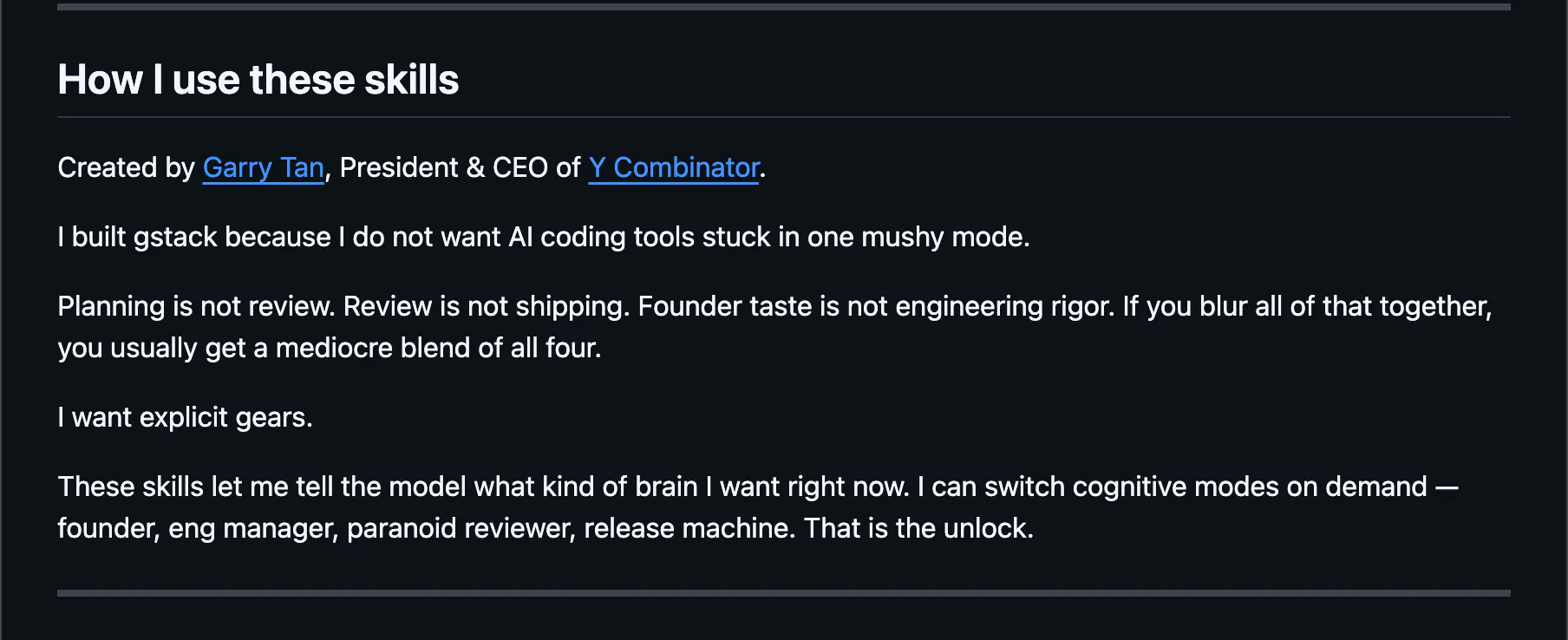Click the "Created by" text

pos(127,167)
